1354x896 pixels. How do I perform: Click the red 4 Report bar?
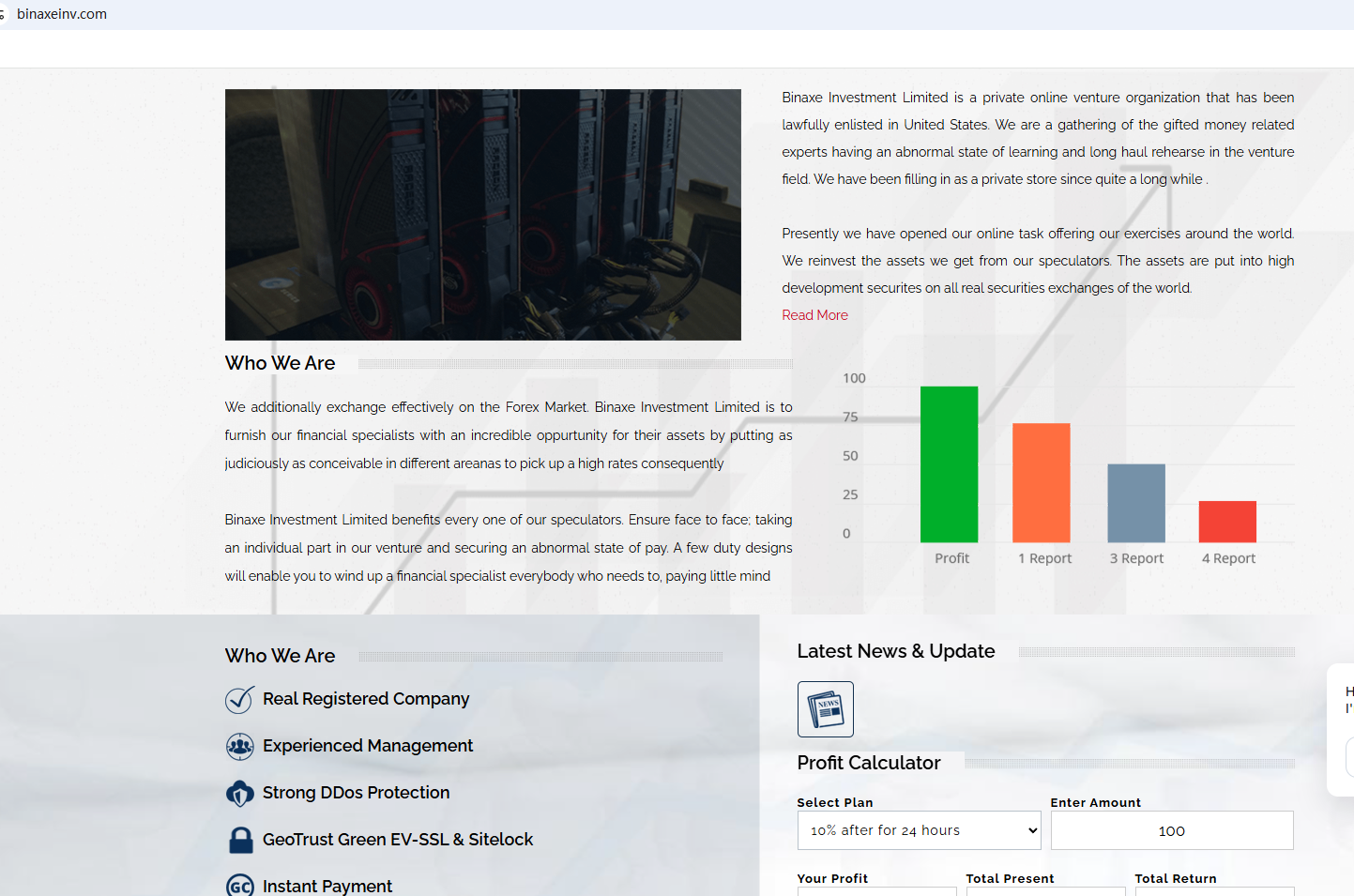coord(1227,522)
